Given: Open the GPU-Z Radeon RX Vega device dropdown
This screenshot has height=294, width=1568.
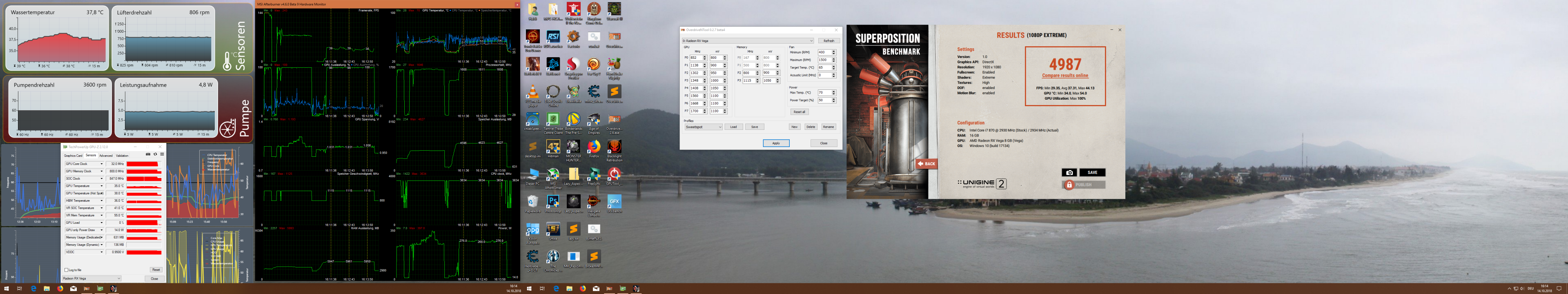Looking at the screenshot, I should click(92, 278).
